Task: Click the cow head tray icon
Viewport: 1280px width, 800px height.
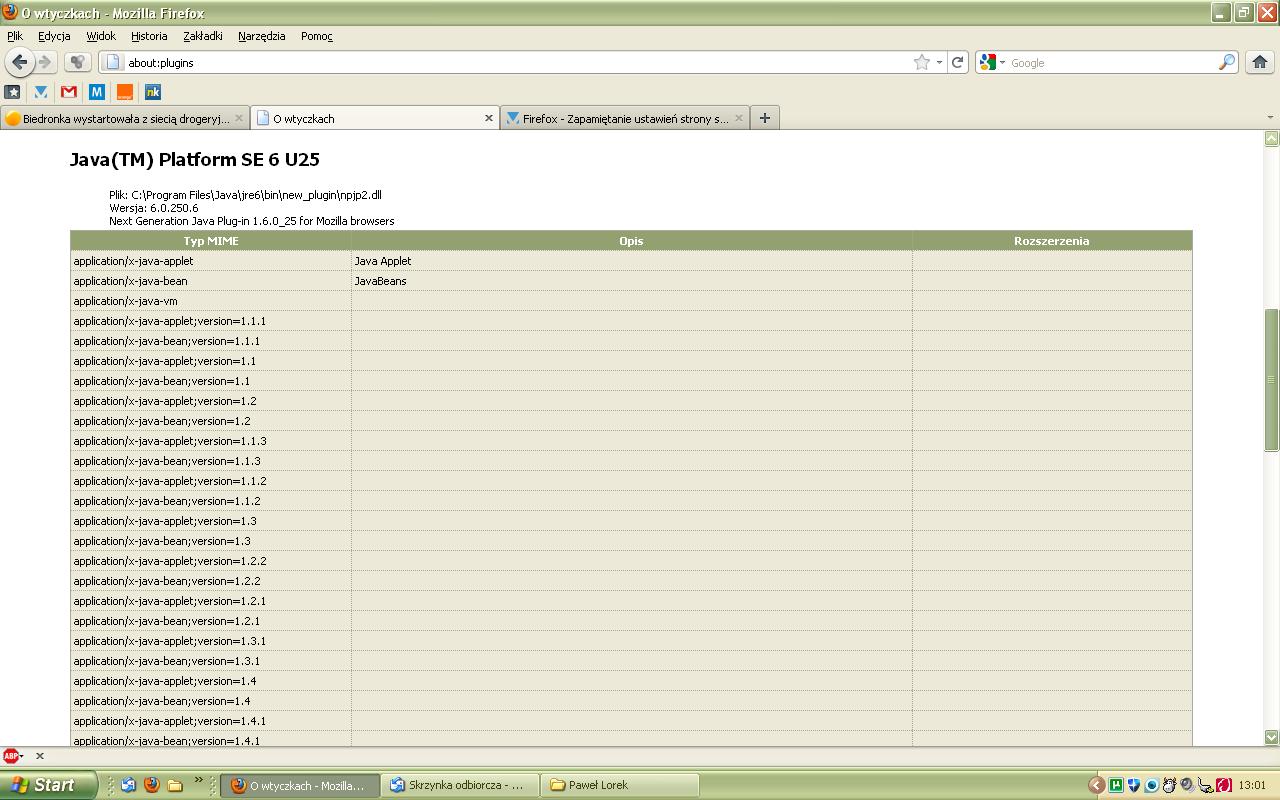Action: click(1168, 785)
